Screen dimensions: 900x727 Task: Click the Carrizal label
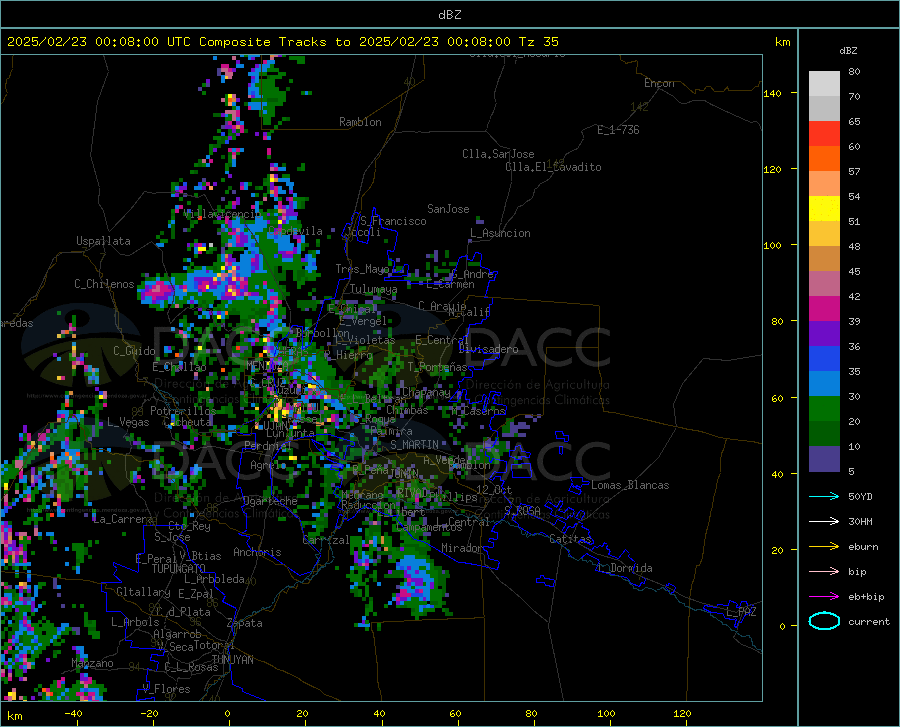[326, 540]
